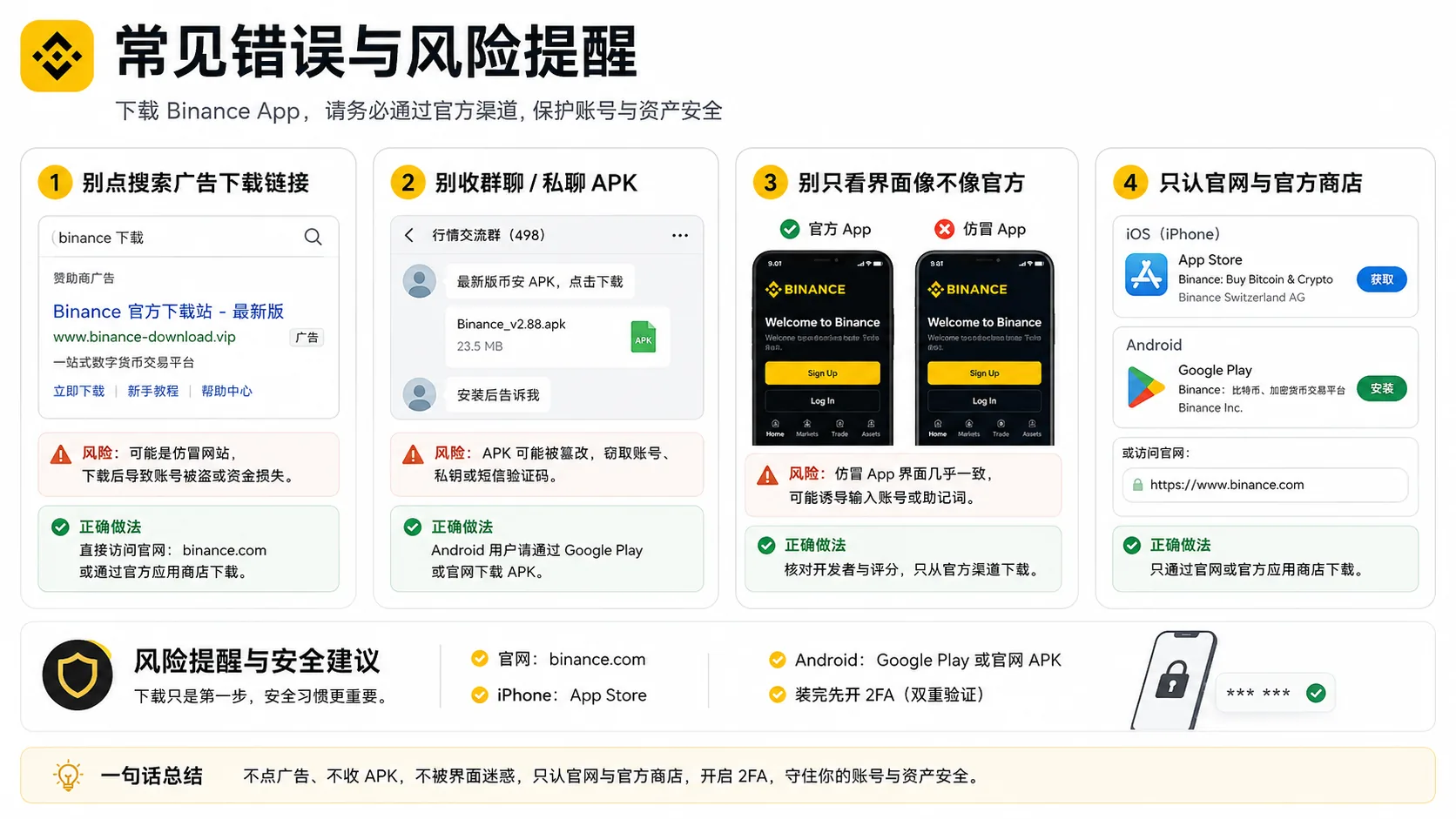Click Sign Up on the 官方 App phone
Viewport: 1456px width, 819px height.
click(822, 373)
